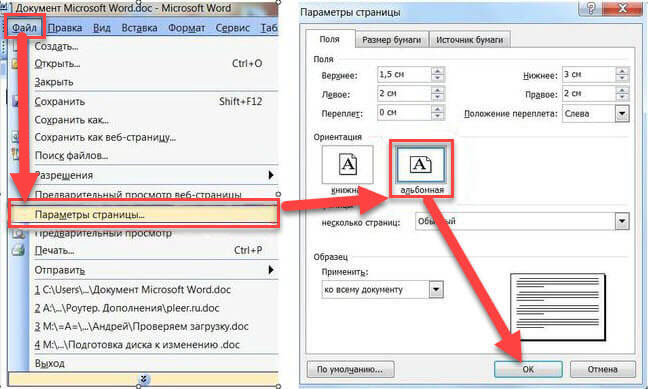The width and height of the screenshot is (648, 389).
Task: Open recent file Подготовка диска к изменению .doc
Action: pyautogui.click(x=137, y=344)
